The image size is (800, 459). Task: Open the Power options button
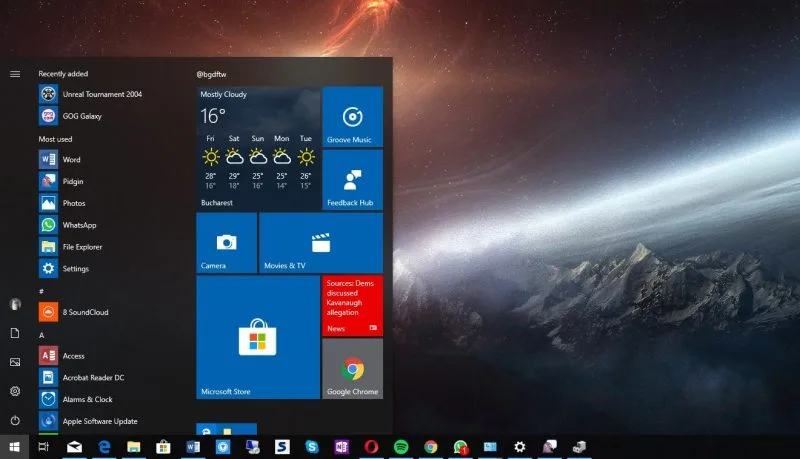tap(15, 421)
